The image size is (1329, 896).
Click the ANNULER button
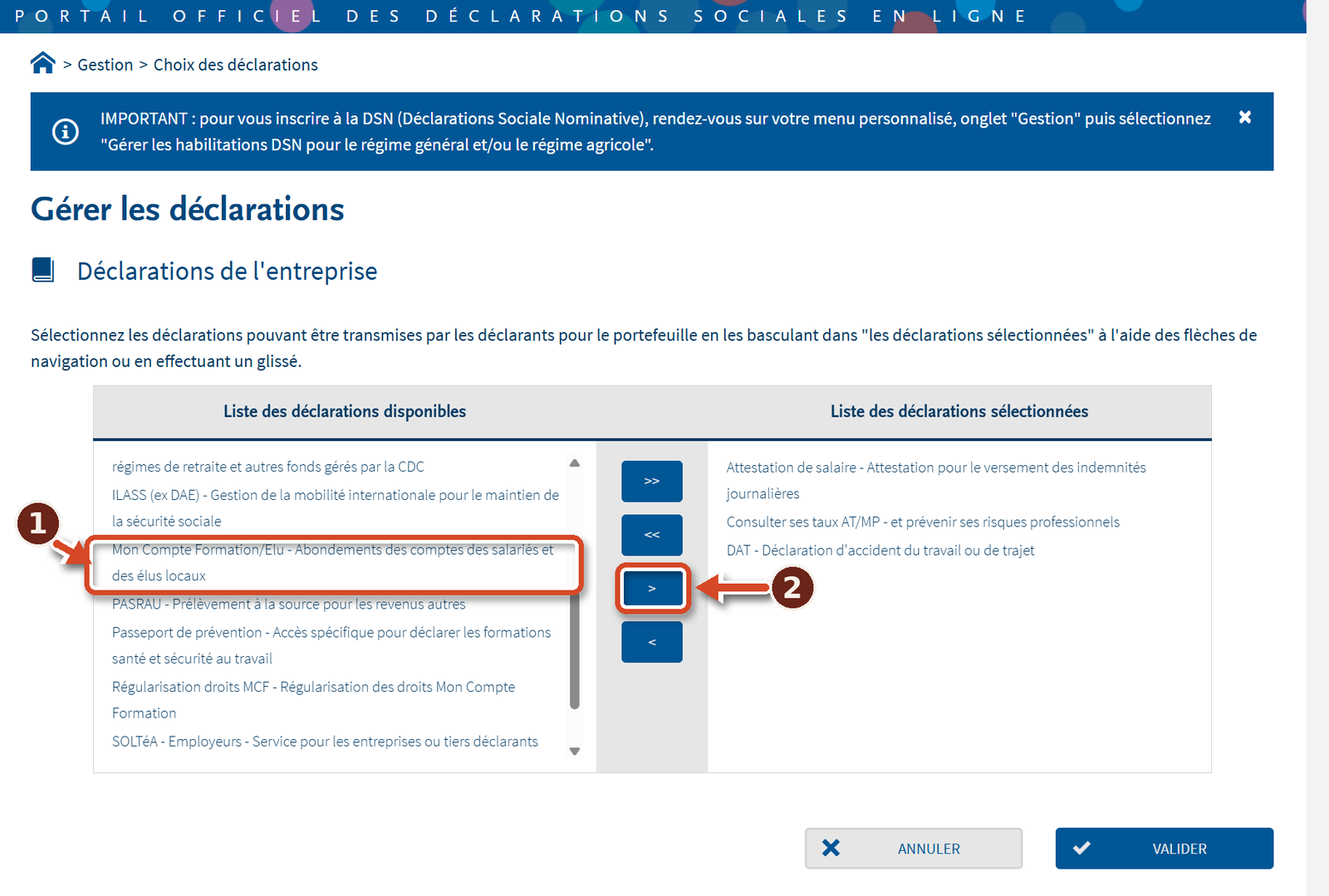point(914,849)
